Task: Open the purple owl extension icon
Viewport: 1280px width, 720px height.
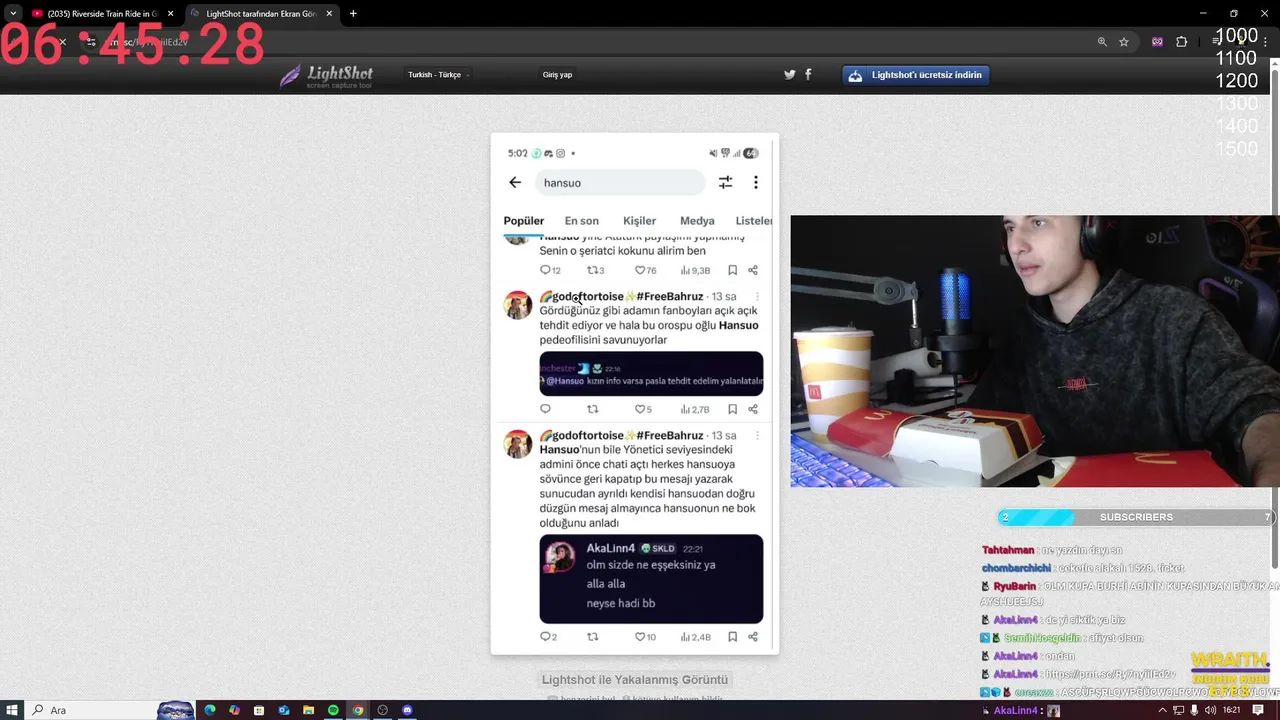Action: click(1157, 42)
